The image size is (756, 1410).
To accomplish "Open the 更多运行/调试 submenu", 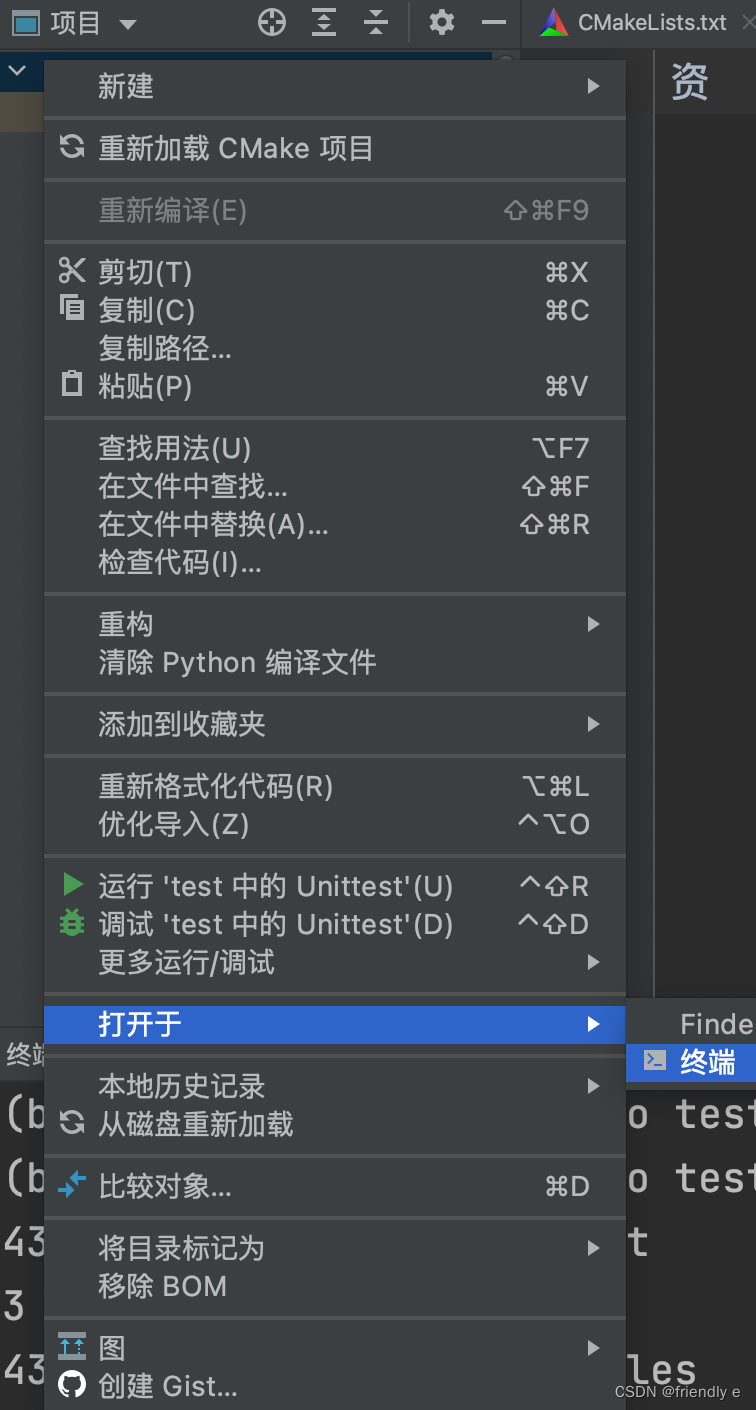I will (596, 962).
